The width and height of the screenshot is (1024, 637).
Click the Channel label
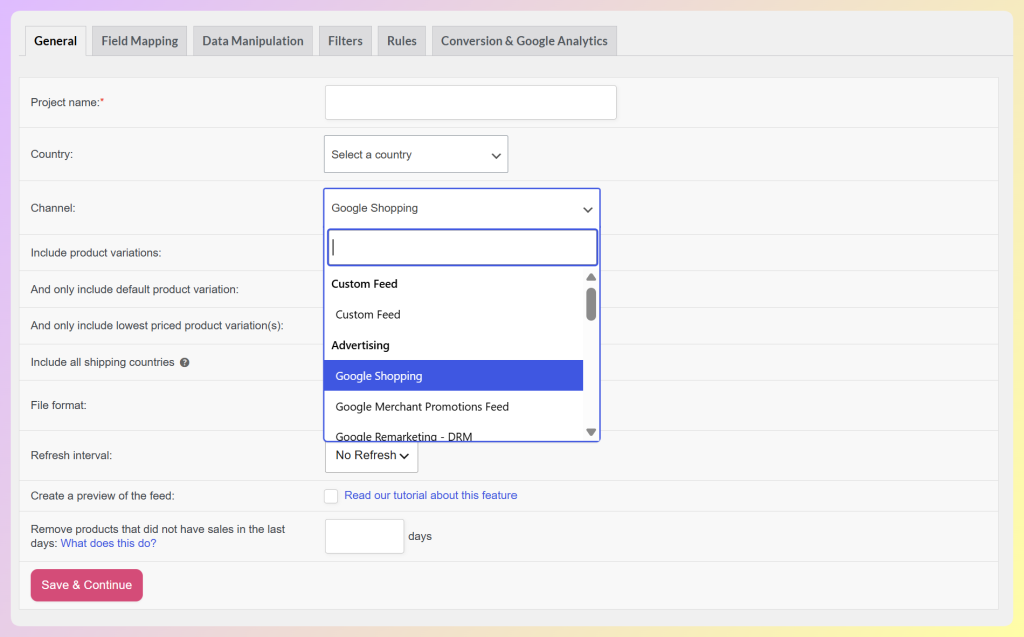pyautogui.click(x=53, y=208)
